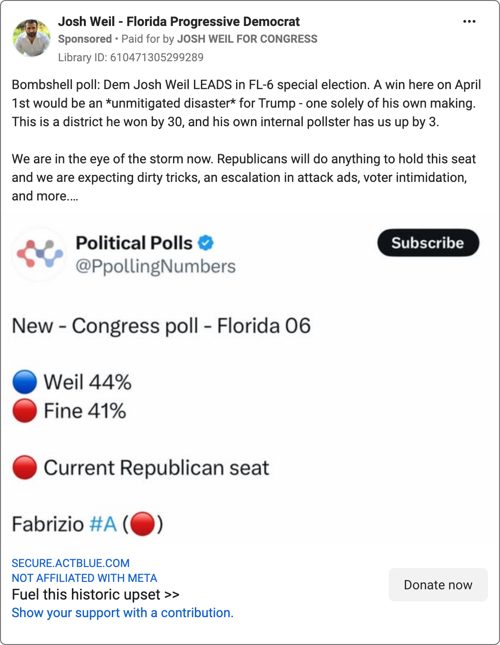Click the Political Polls logo avatar
This screenshot has width=500, height=645.
click(39, 254)
